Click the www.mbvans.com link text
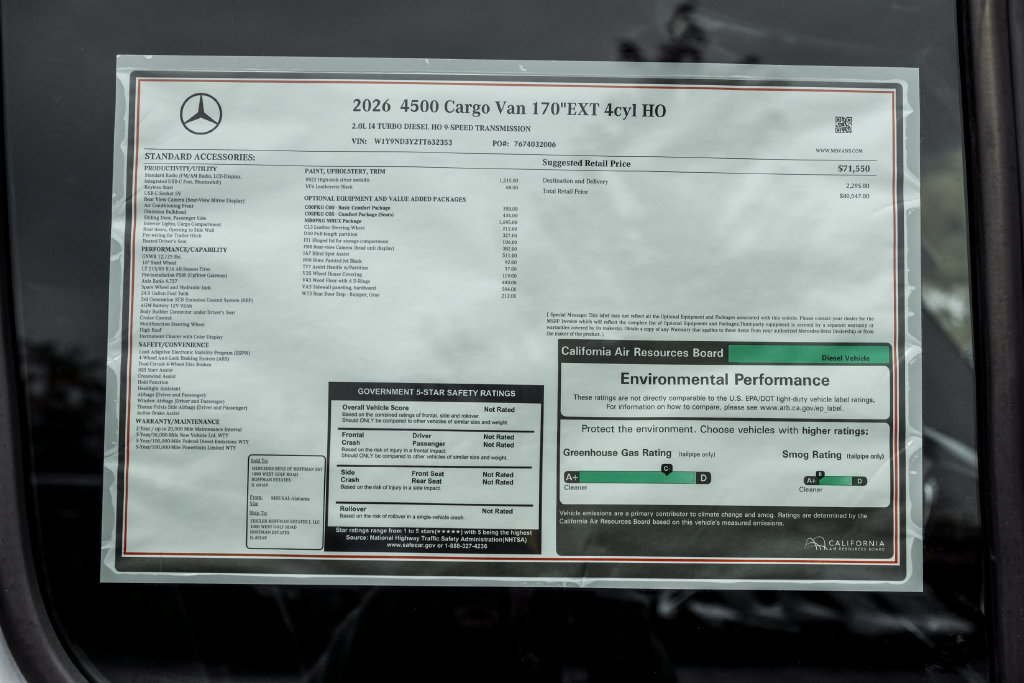Image resolution: width=1024 pixels, height=683 pixels. [839, 151]
